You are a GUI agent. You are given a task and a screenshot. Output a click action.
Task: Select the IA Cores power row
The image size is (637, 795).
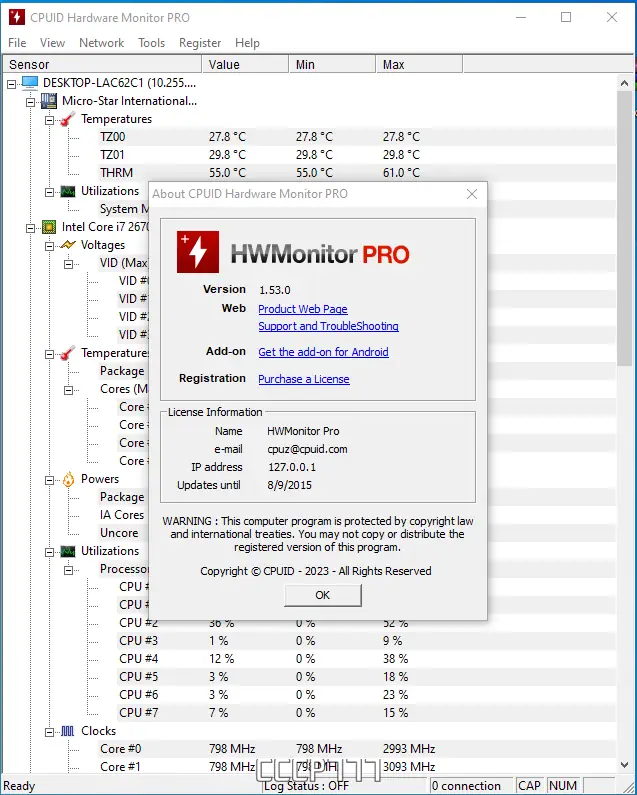click(122, 515)
